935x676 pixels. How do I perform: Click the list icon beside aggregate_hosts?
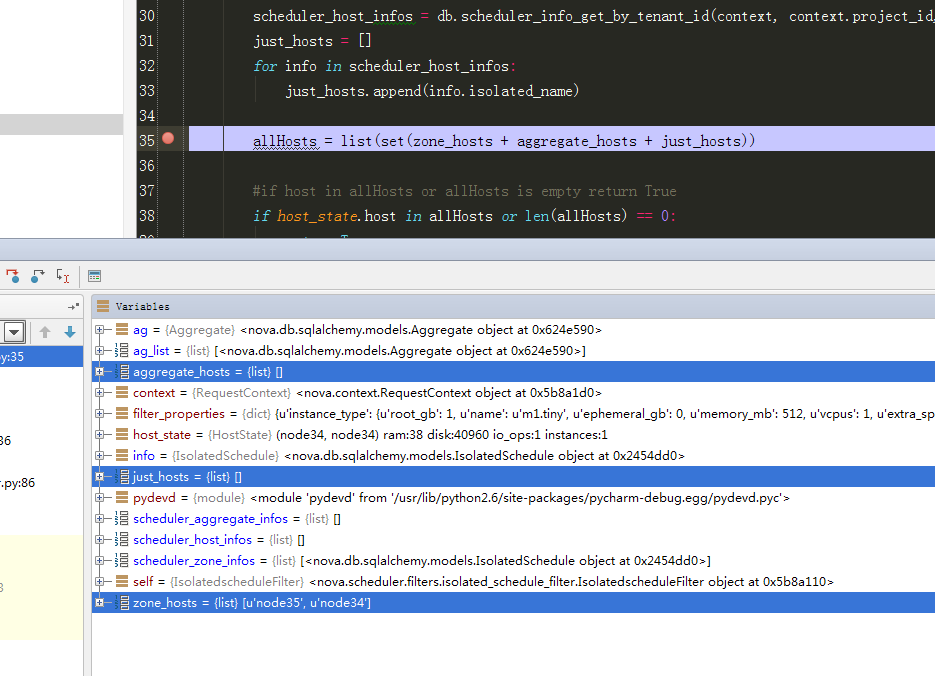[x=122, y=371]
